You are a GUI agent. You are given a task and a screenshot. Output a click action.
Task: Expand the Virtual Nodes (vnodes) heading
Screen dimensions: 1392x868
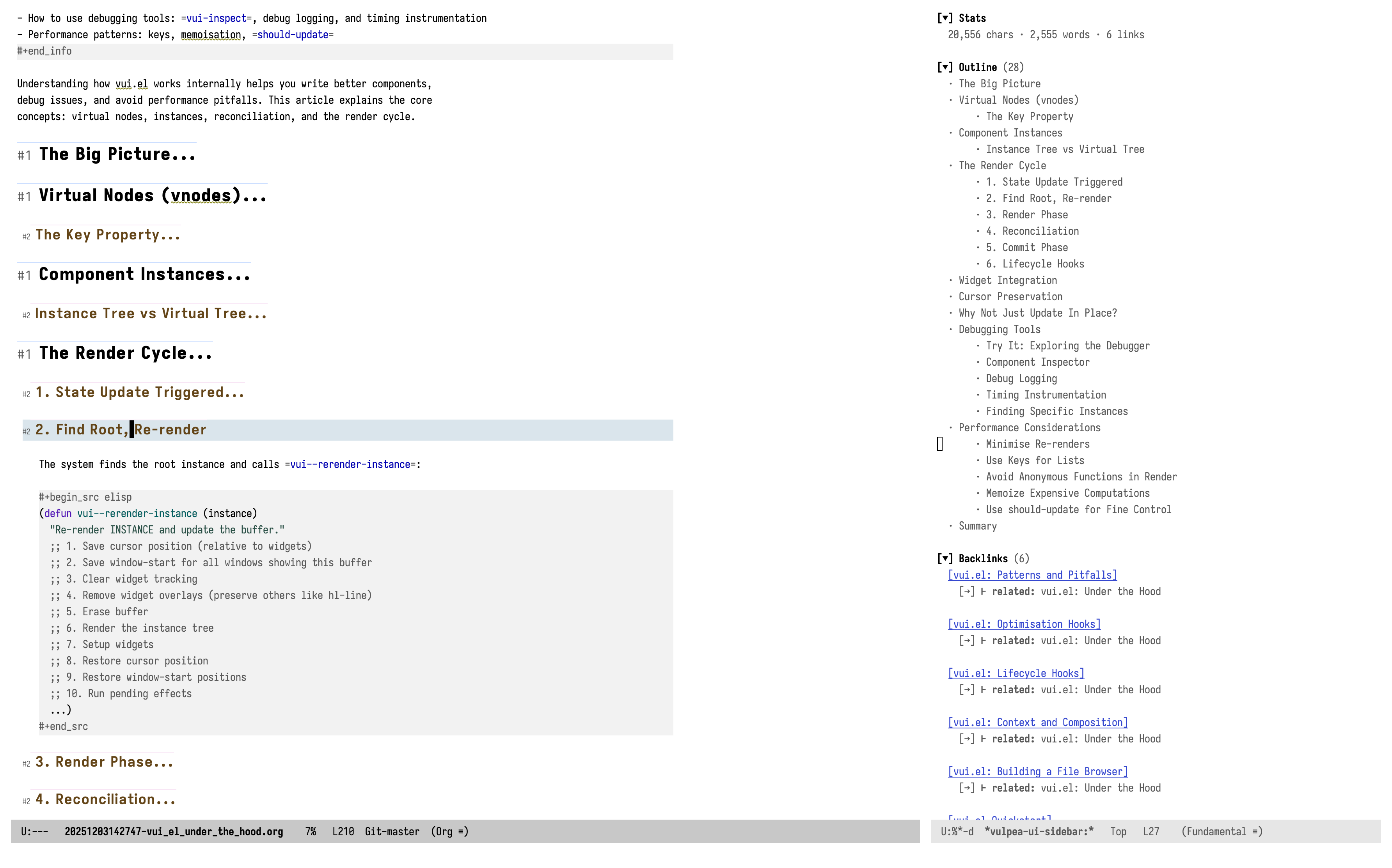[153, 196]
